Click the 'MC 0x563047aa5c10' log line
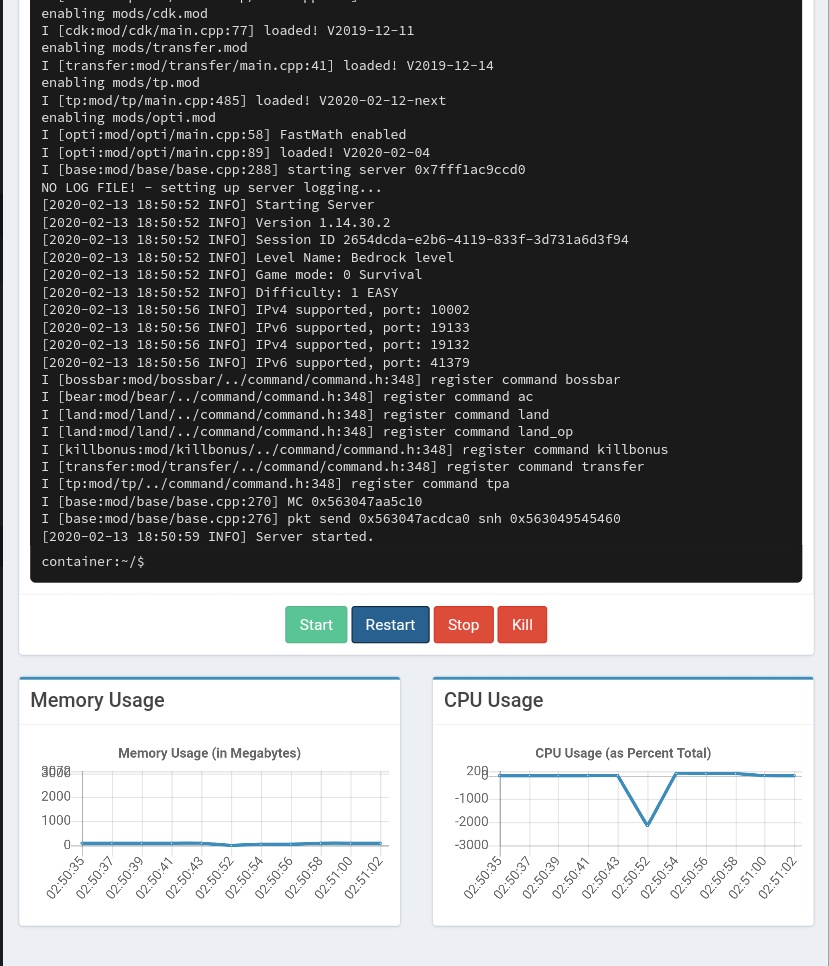Screen dimensions: 829x966 pos(232,502)
